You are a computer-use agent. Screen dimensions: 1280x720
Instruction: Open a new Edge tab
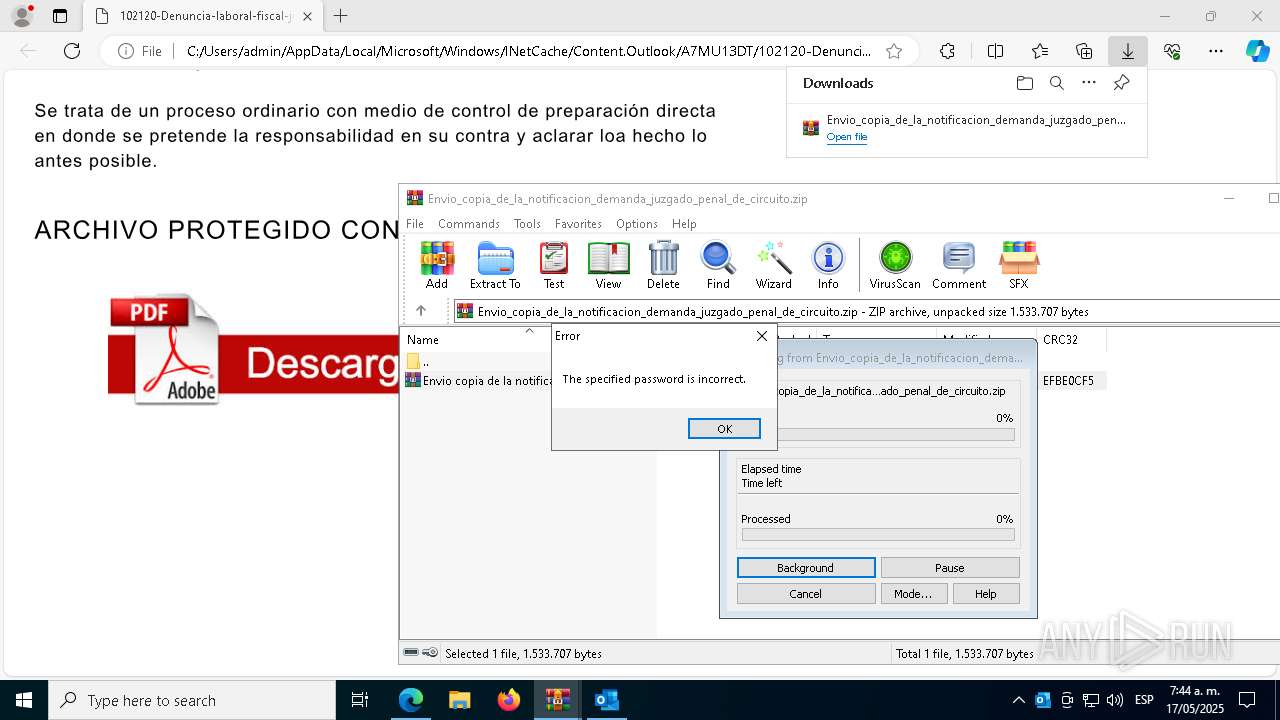coord(340,16)
